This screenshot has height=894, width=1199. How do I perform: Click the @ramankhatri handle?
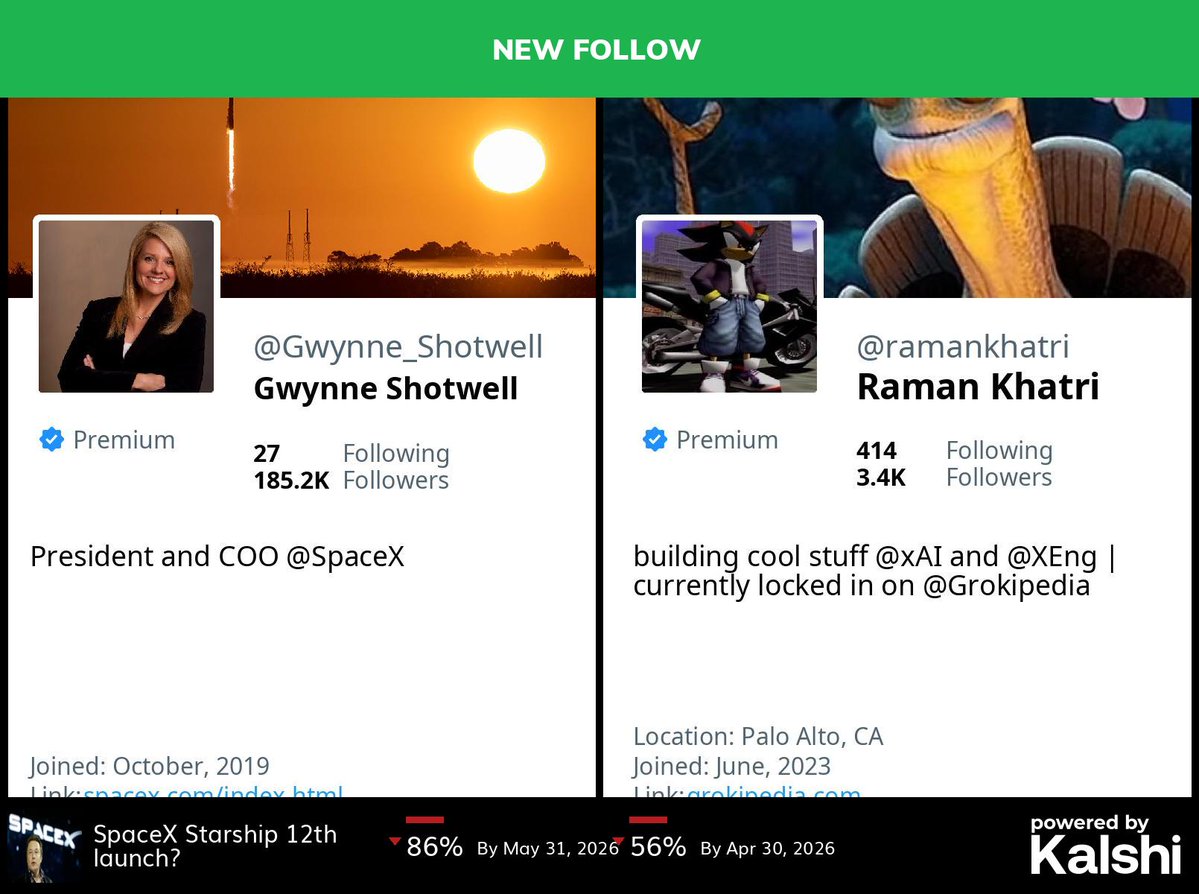pos(963,347)
